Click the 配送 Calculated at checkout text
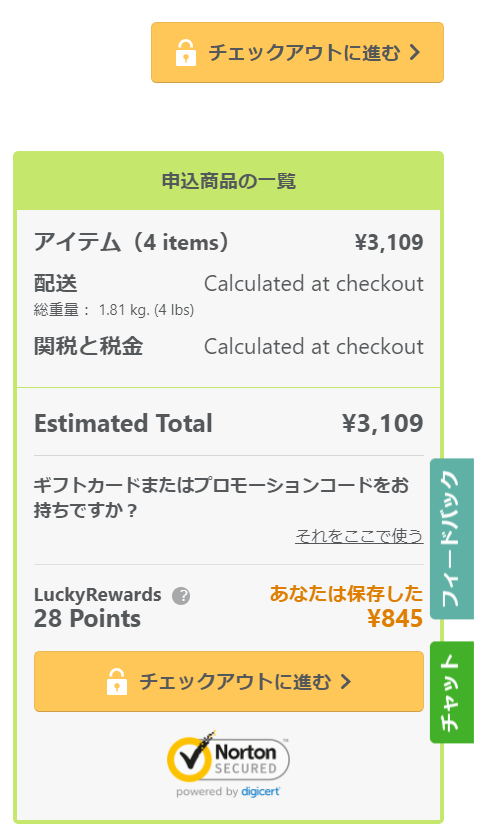 pyautogui.click(x=314, y=284)
